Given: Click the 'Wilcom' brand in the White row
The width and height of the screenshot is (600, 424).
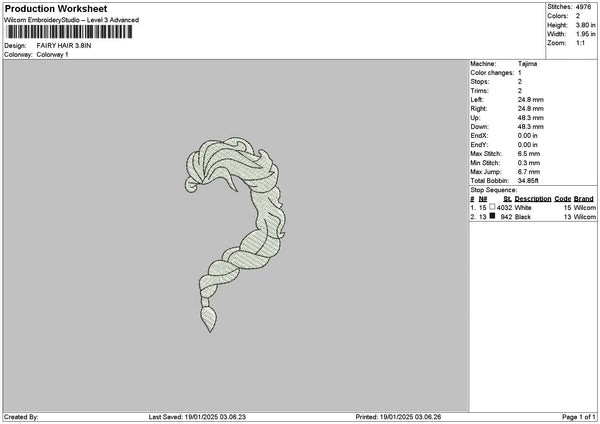Looking at the screenshot, I should 585,208.
